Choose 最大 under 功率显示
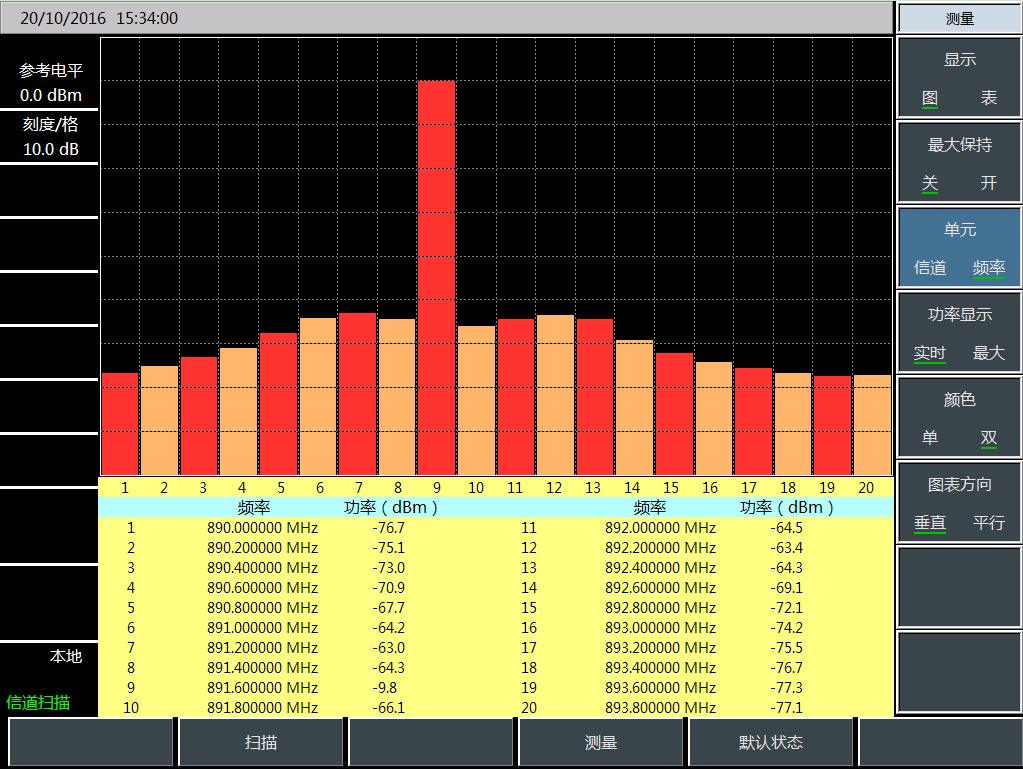This screenshot has height=769, width=1023. click(988, 353)
